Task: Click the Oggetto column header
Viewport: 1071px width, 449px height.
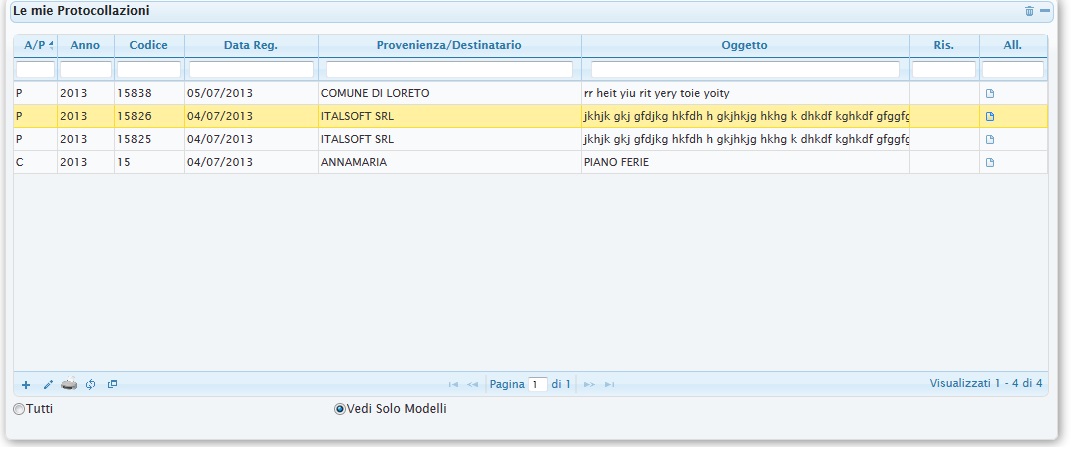Action: tap(744, 45)
